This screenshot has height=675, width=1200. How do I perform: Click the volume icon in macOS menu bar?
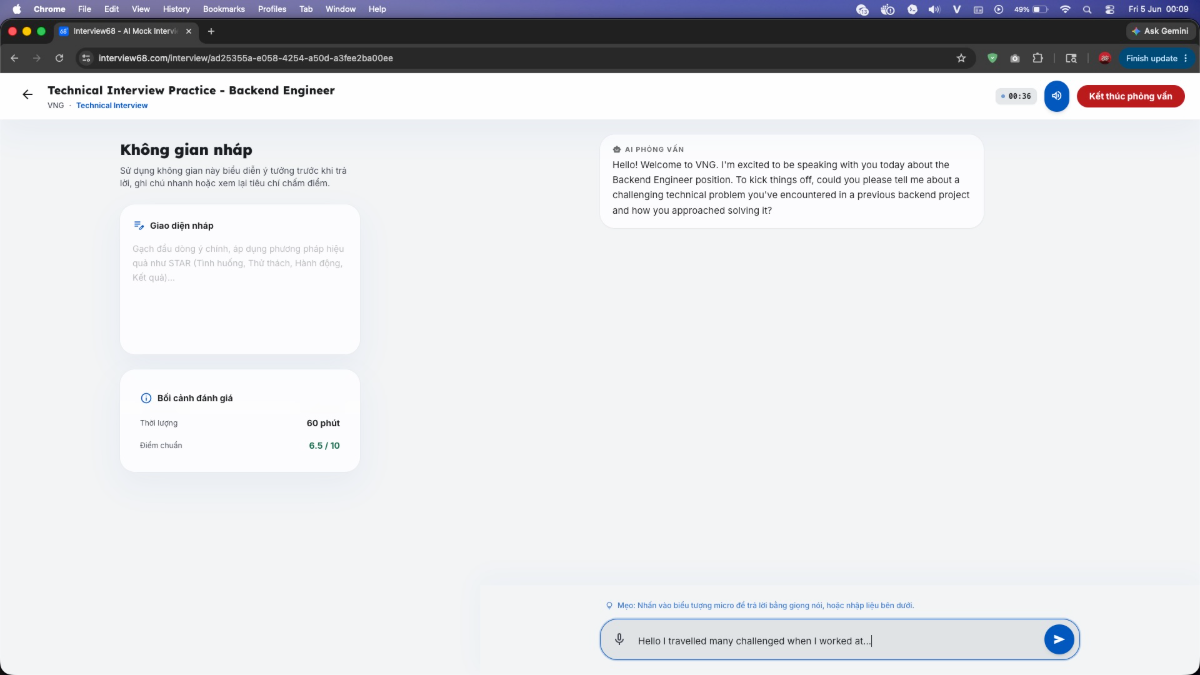point(934,9)
